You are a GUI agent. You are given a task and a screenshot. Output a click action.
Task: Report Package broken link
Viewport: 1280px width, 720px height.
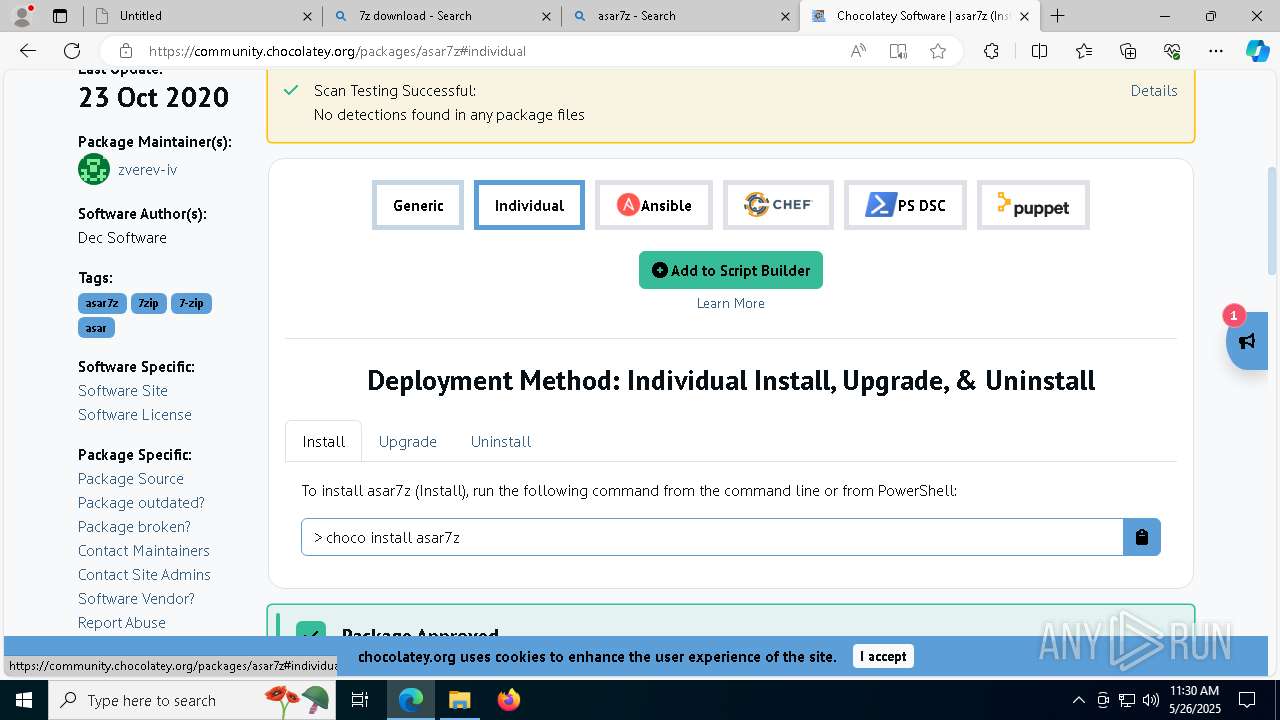(x=134, y=526)
